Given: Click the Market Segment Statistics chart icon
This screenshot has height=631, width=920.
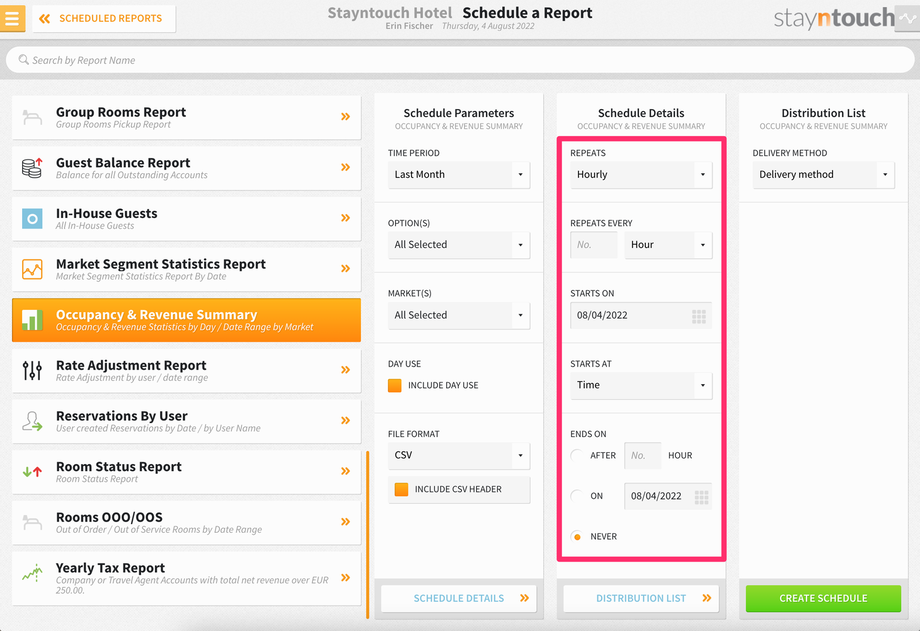Looking at the screenshot, I should [x=32, y=269].
